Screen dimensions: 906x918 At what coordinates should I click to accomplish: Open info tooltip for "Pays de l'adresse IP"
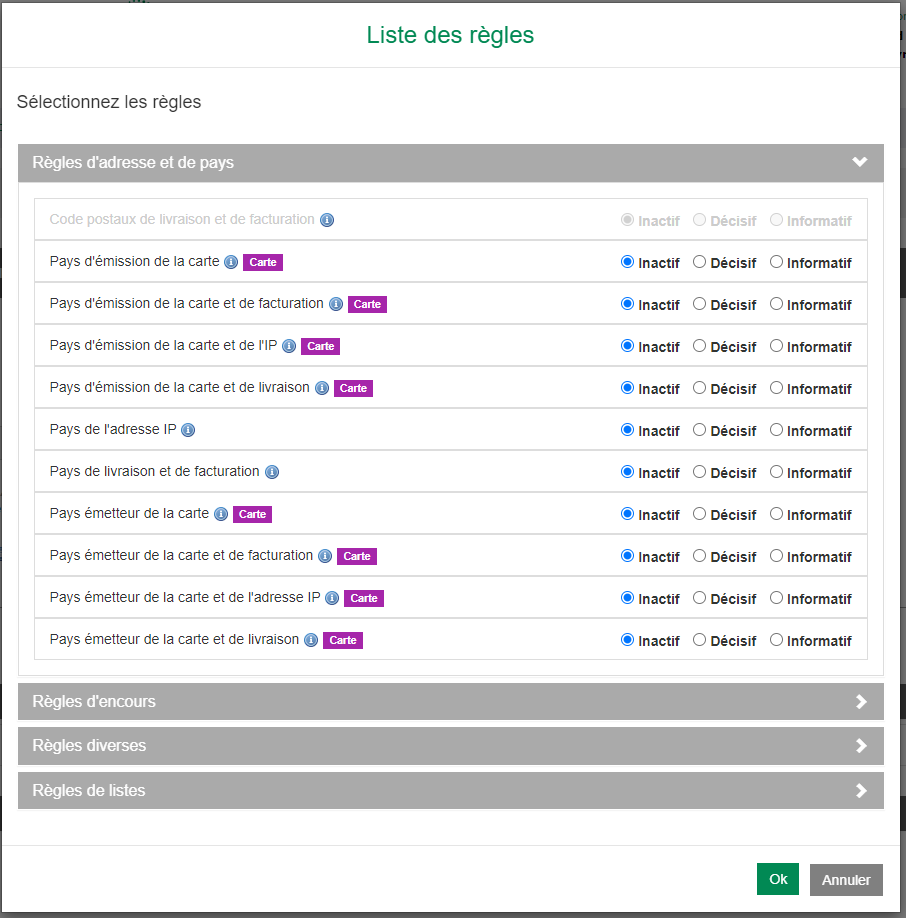coord(188,430)
